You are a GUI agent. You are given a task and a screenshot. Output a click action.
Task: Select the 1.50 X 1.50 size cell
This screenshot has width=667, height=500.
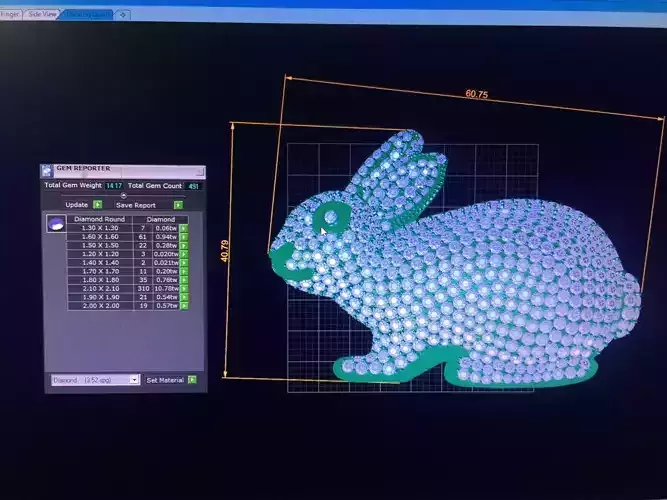pyautogui.click(x=100, y=245)
